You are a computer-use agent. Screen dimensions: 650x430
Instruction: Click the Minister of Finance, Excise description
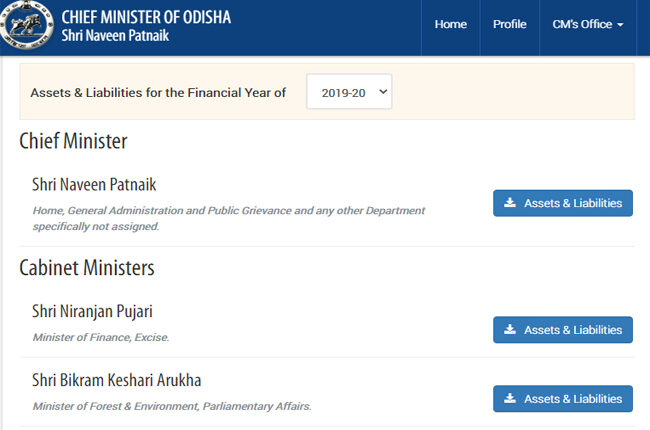tap(101, 338)
